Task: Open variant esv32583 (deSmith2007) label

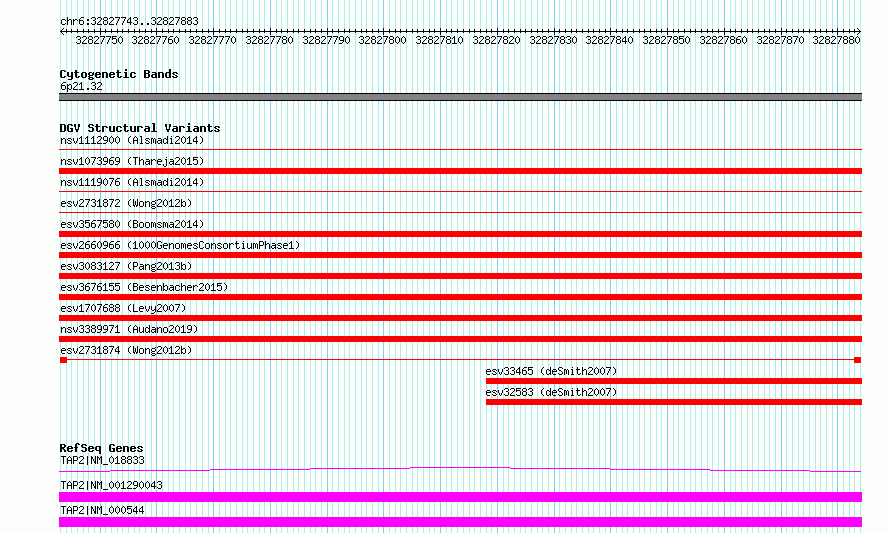Action: click(551, 392)
